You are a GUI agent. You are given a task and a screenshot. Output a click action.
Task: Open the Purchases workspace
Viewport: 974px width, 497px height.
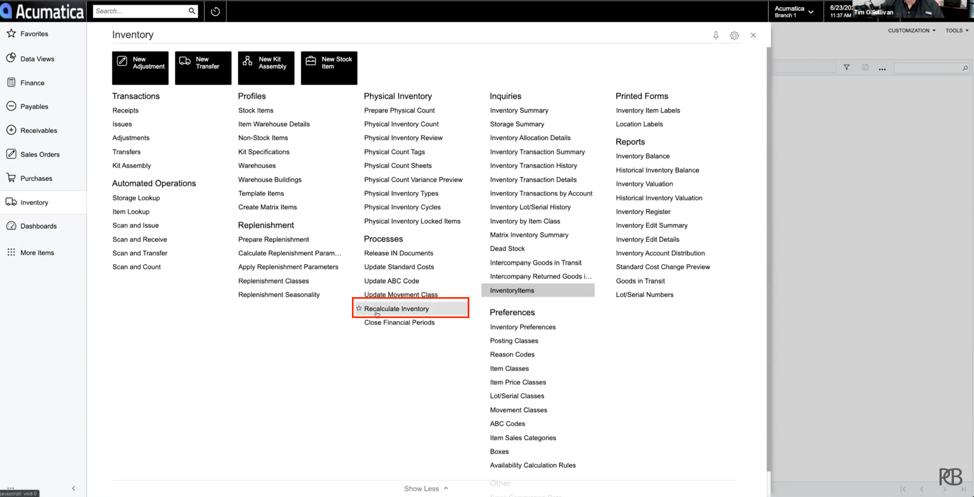coord(36,178)
